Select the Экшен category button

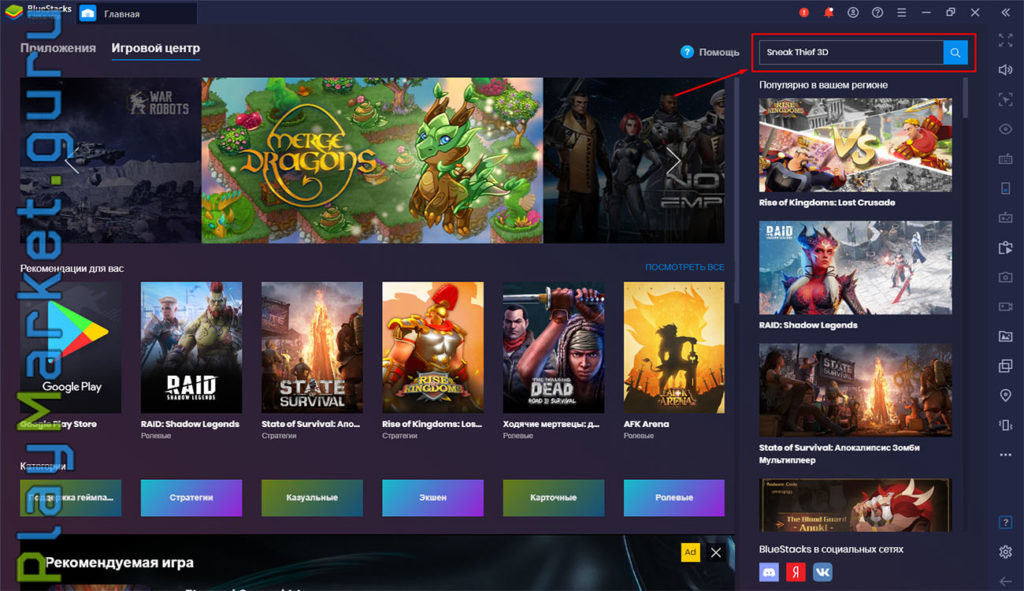[432, 498]
